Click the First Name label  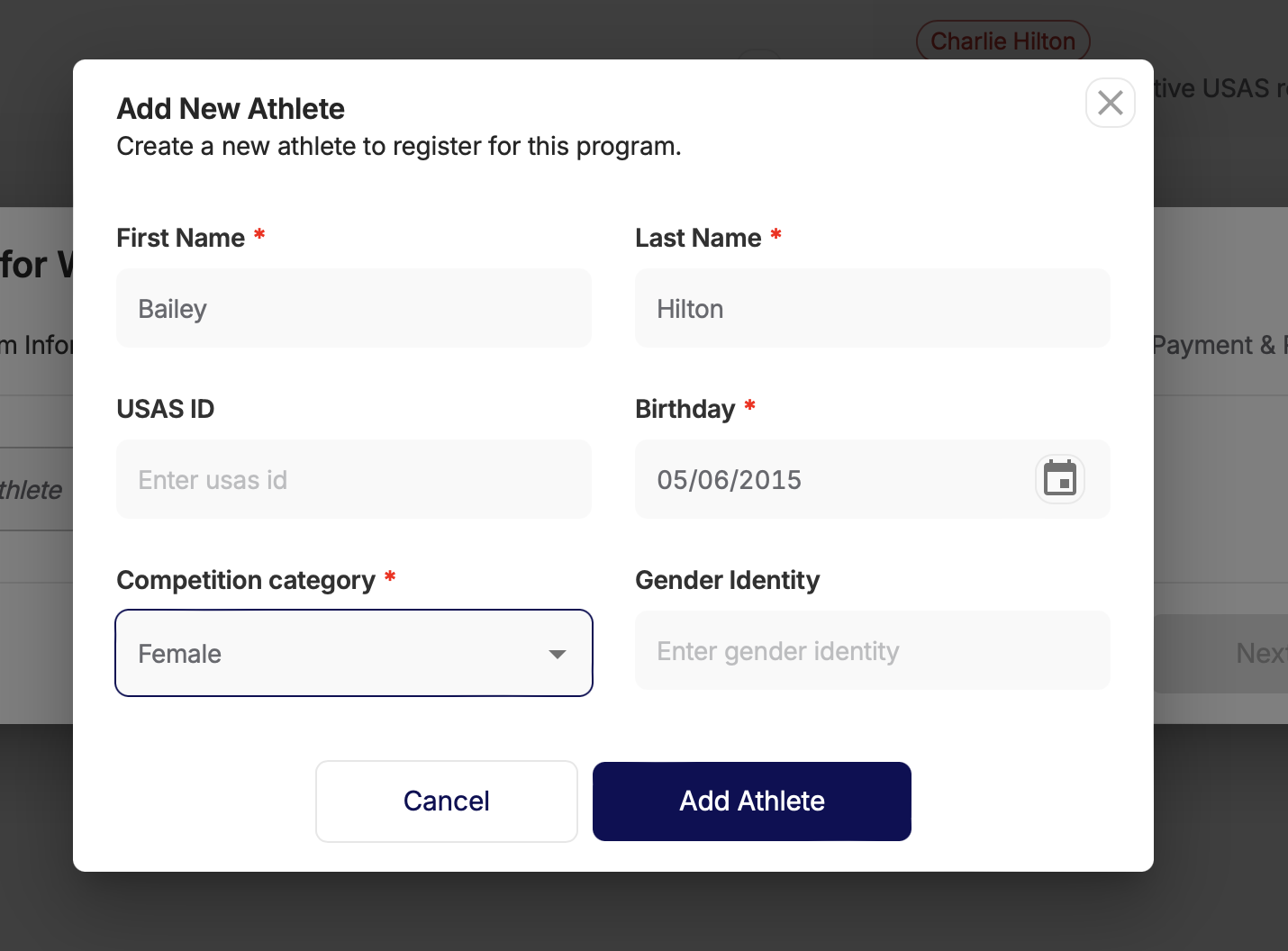click(x=180, y=238)
